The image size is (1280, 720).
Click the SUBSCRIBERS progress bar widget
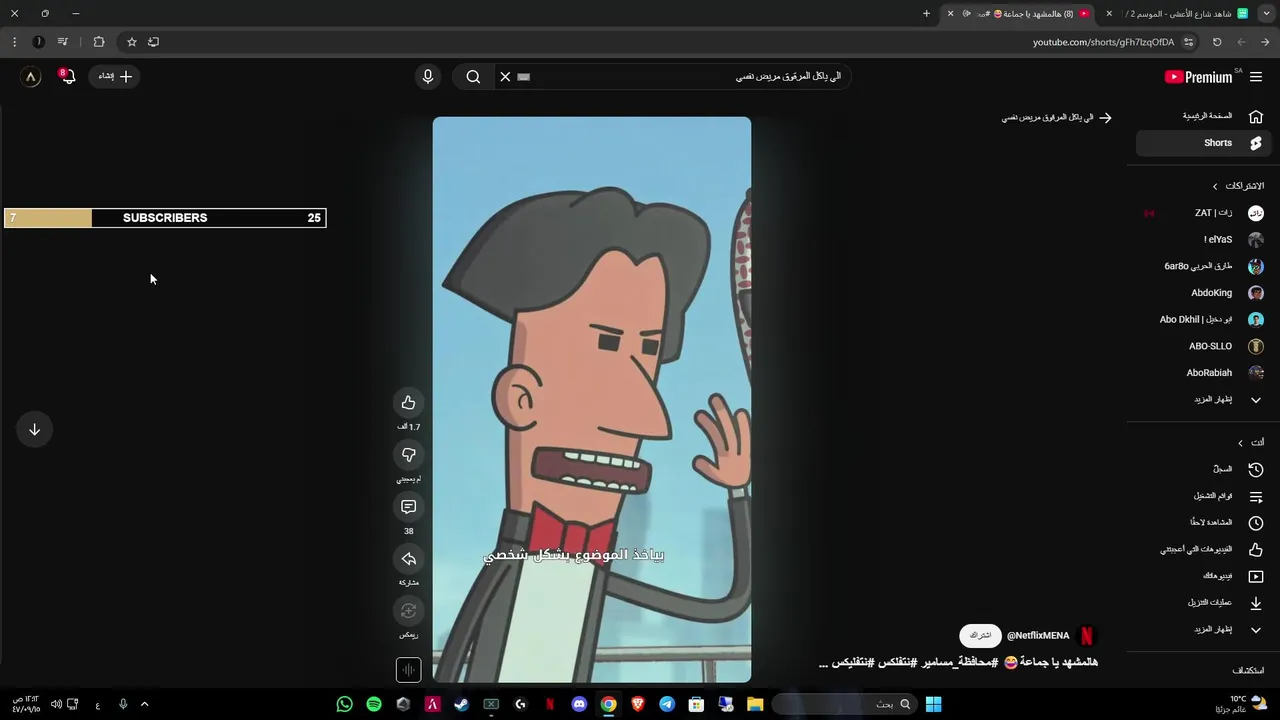(165, 218)
